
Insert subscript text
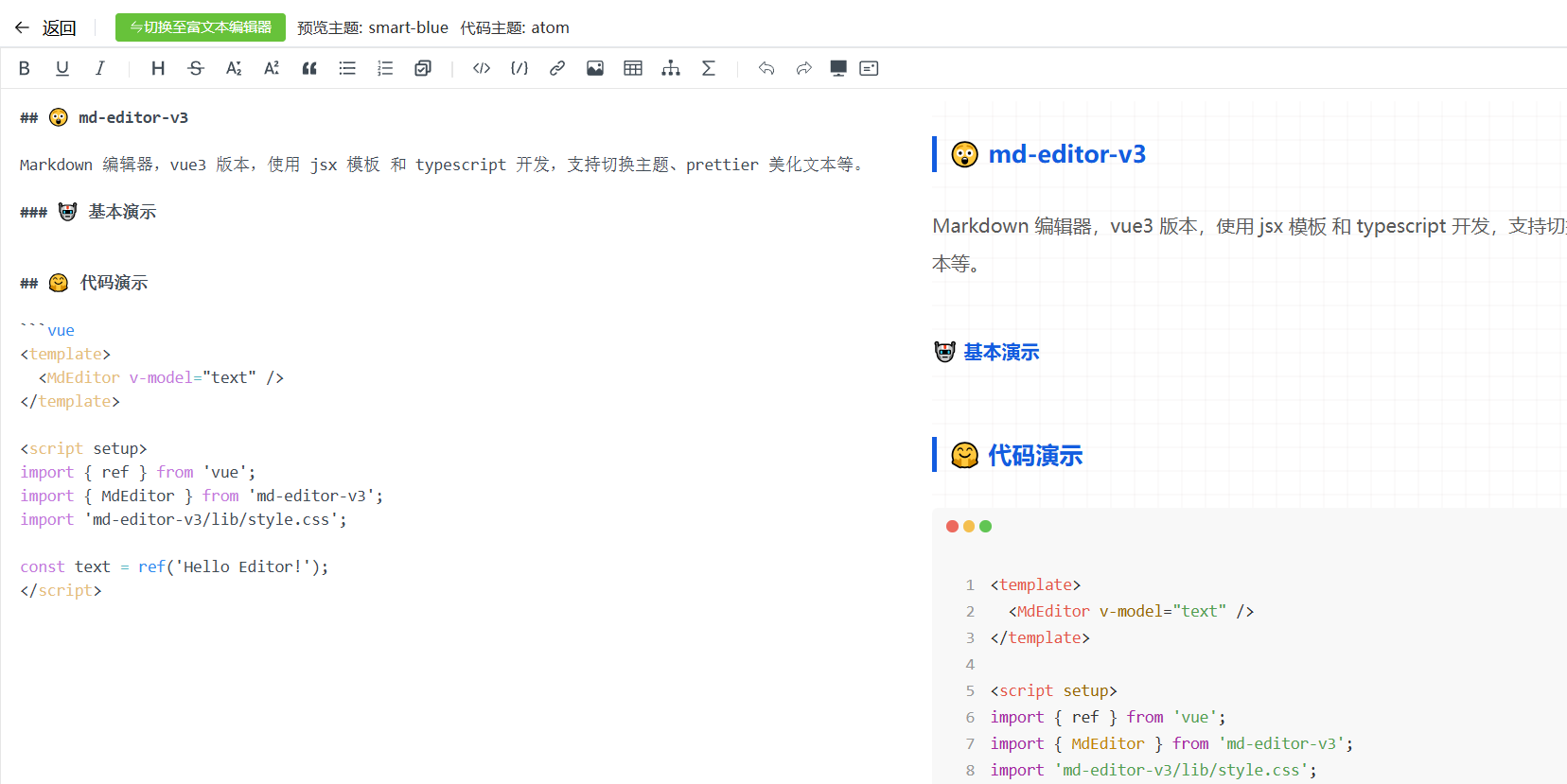pos(234,68)
